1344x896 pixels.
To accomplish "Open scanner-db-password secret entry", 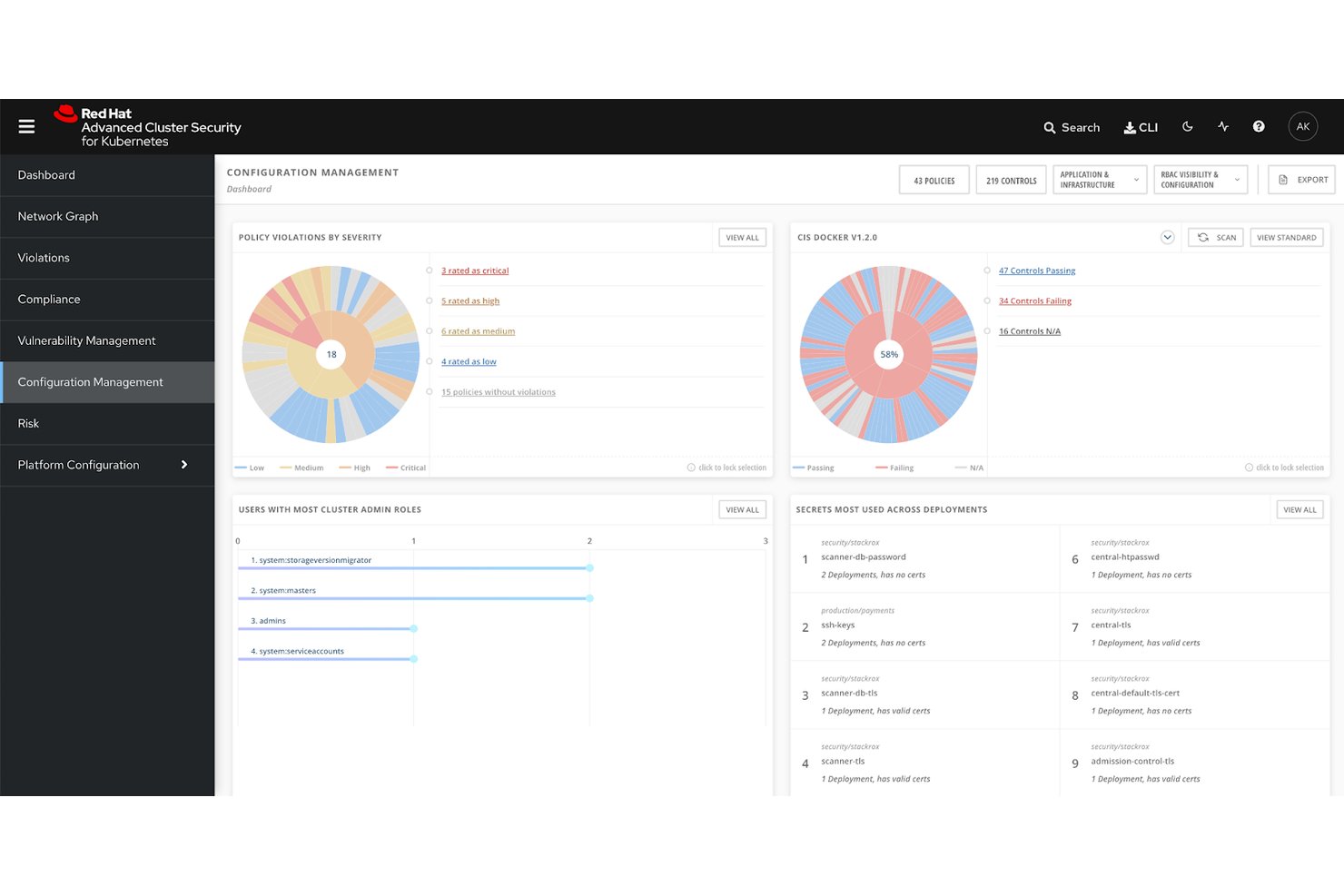I will click(x=924, y=559).
